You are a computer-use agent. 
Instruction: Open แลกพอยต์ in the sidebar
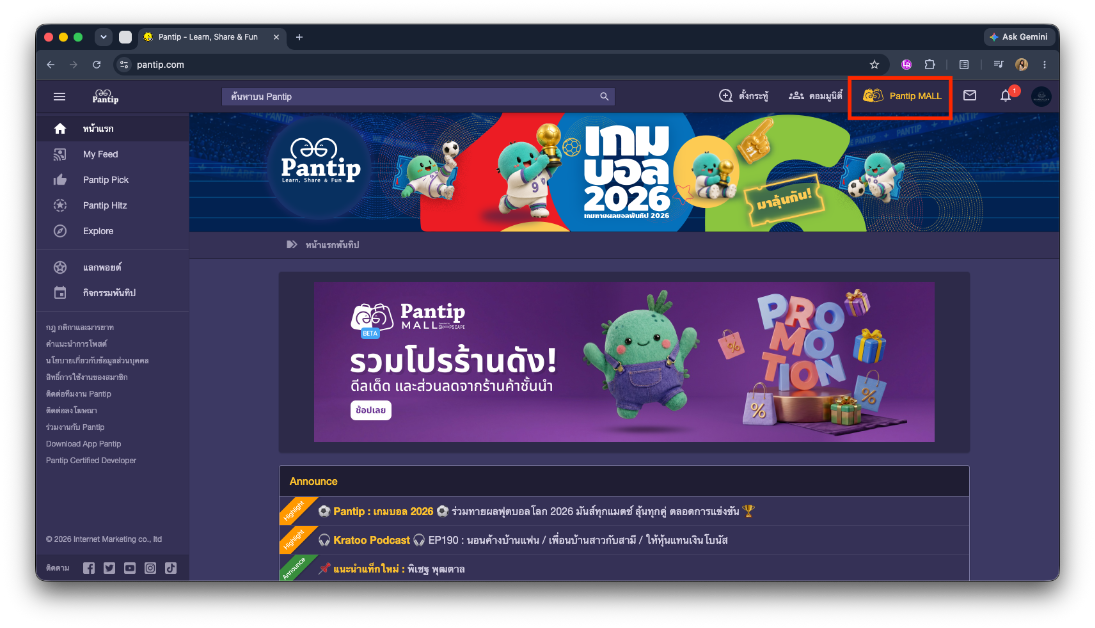(x=112, y=268)
